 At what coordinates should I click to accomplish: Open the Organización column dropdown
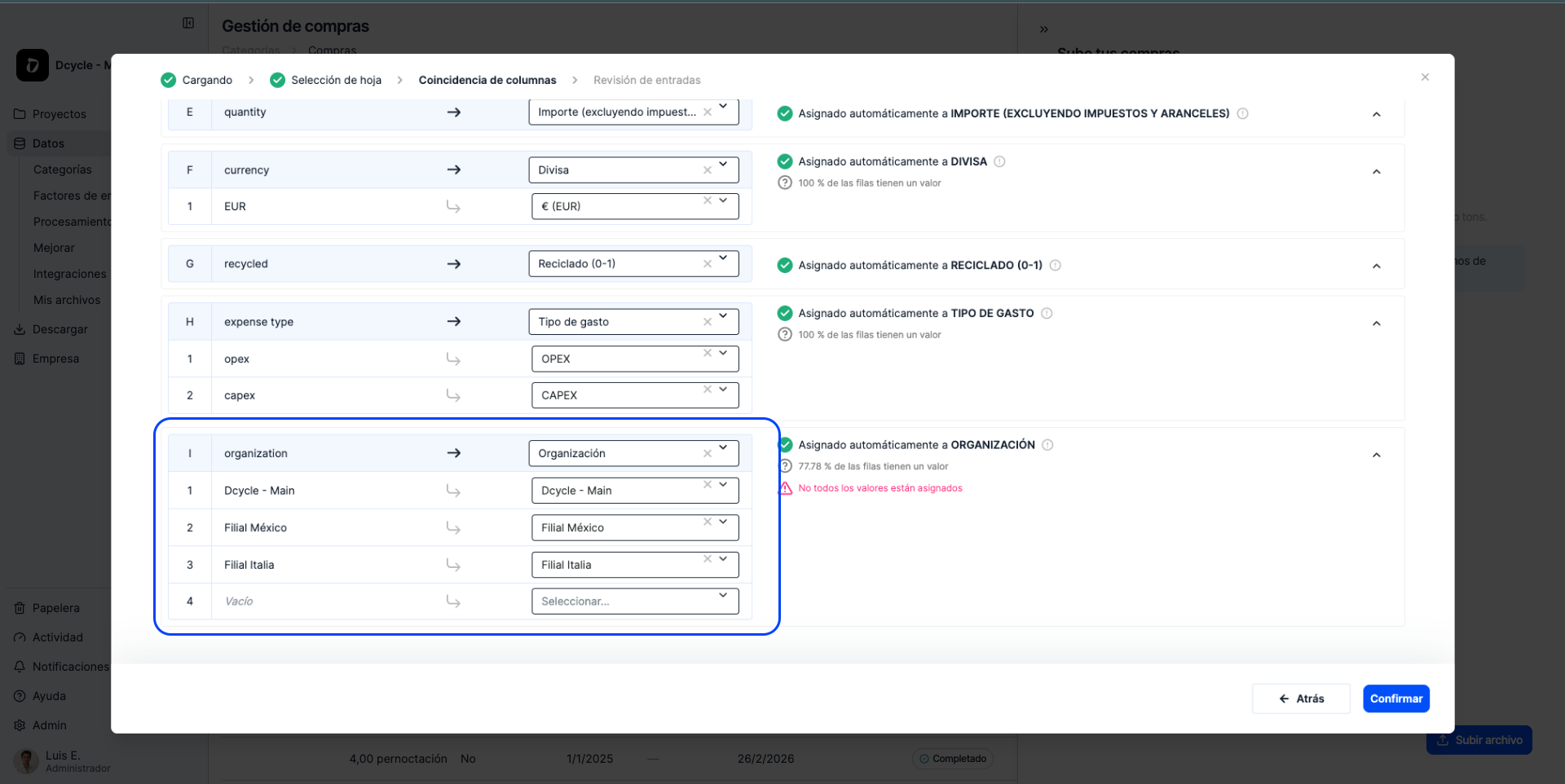click(723, 447)
